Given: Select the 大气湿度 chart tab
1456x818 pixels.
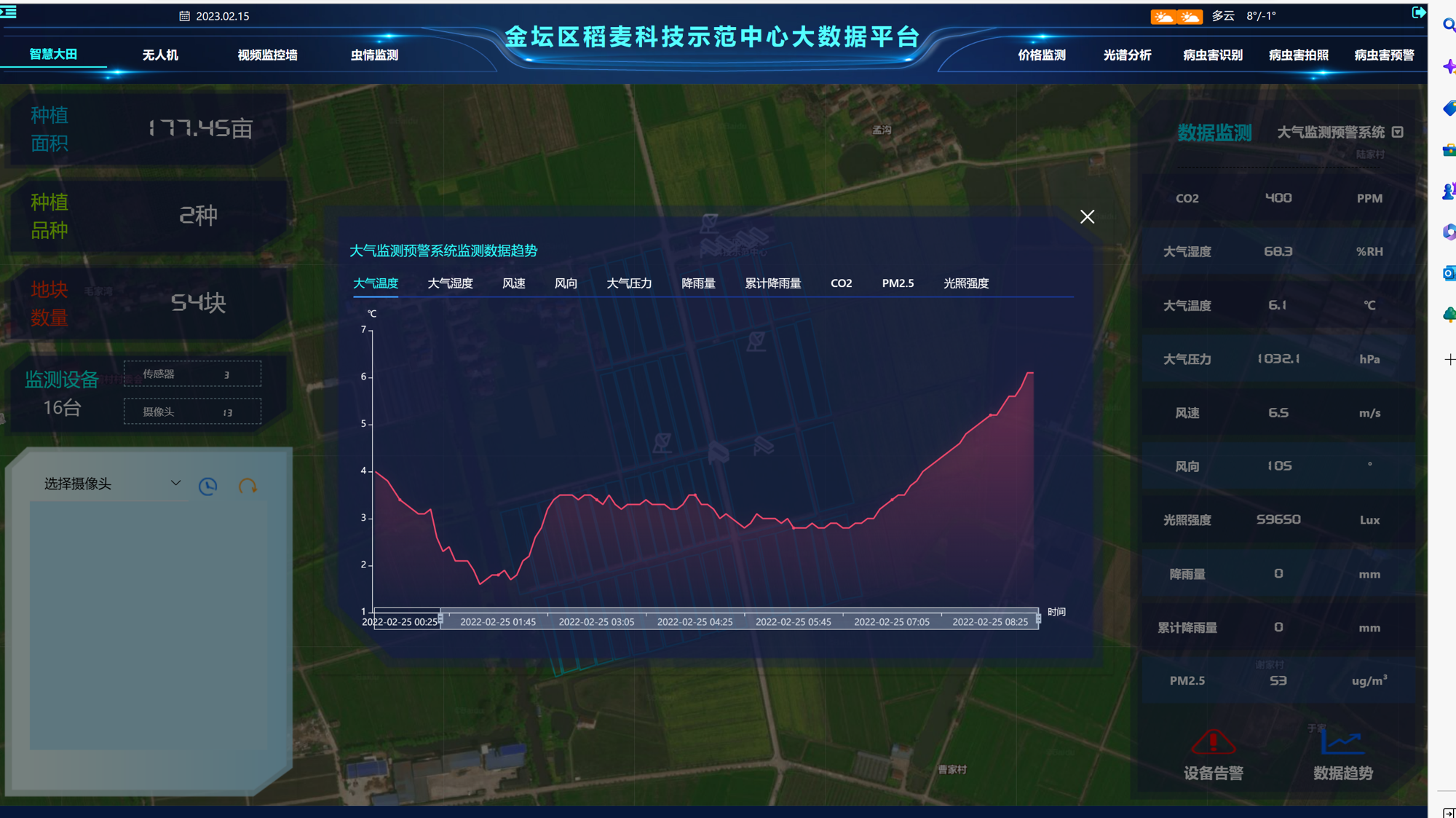Looking at the screenshot, I should (450, 283).
